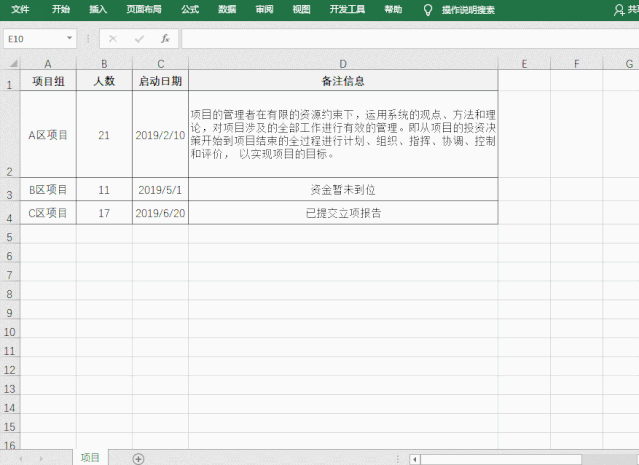Click the Share person icon at top right
Viewport: 639px width, 465px height.
pos(622,9)
